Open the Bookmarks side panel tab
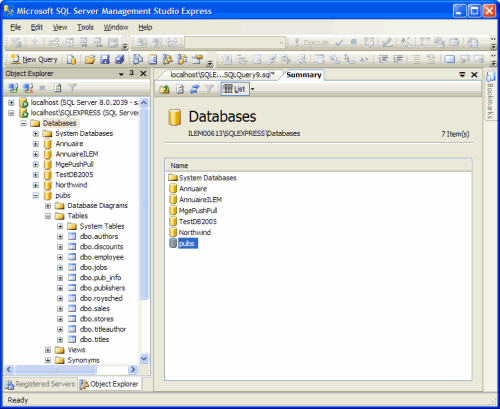 tap(490, 95)
